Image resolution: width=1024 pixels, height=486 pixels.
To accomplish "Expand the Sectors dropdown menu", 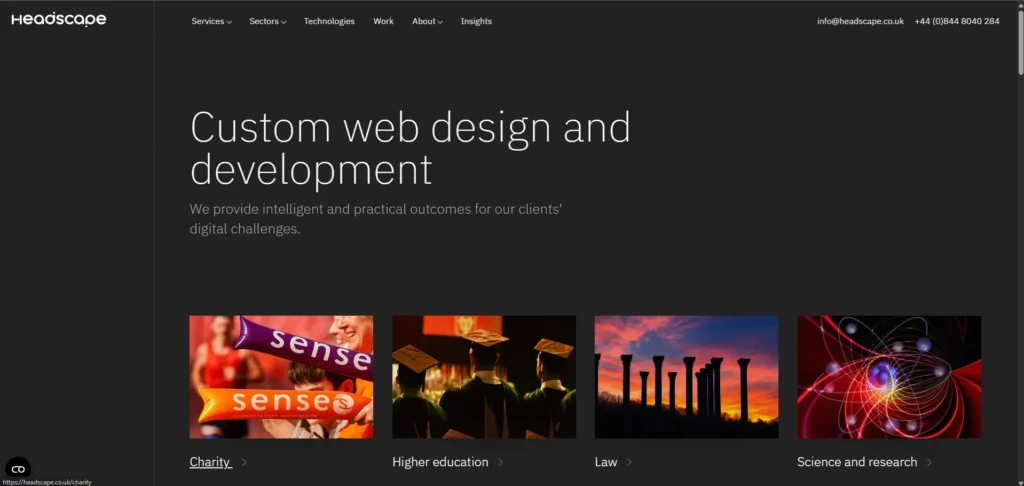I will (268, 22).
